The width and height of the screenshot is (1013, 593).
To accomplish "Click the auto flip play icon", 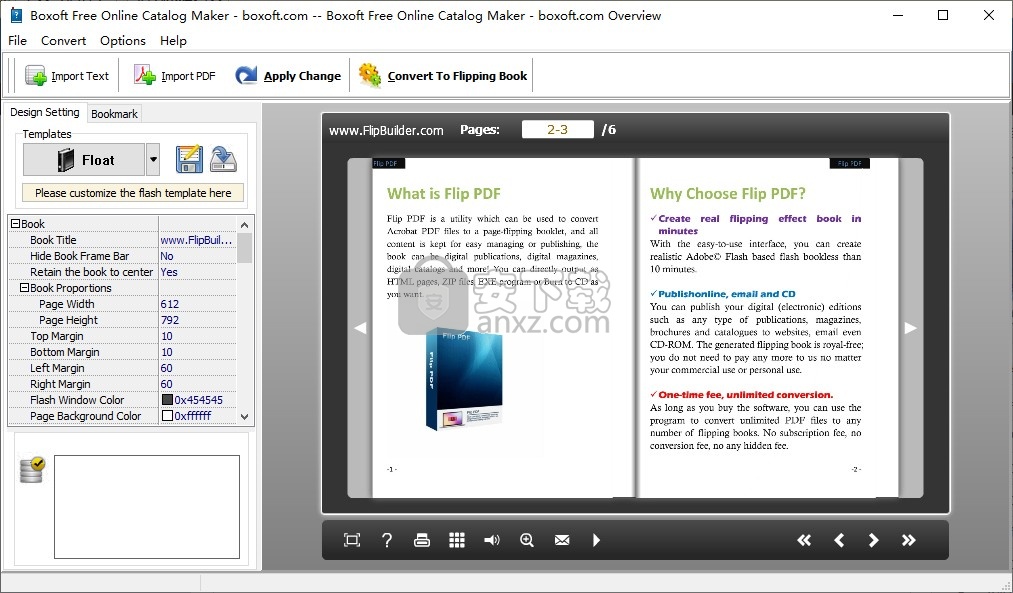I will (x=596, y=540).
